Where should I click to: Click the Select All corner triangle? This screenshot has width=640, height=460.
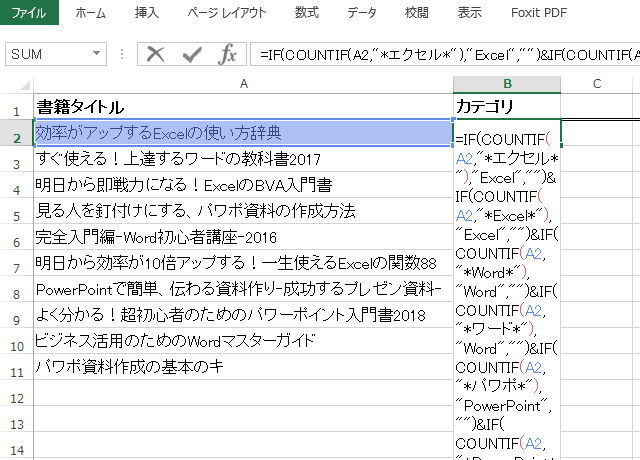click(16, 85)
